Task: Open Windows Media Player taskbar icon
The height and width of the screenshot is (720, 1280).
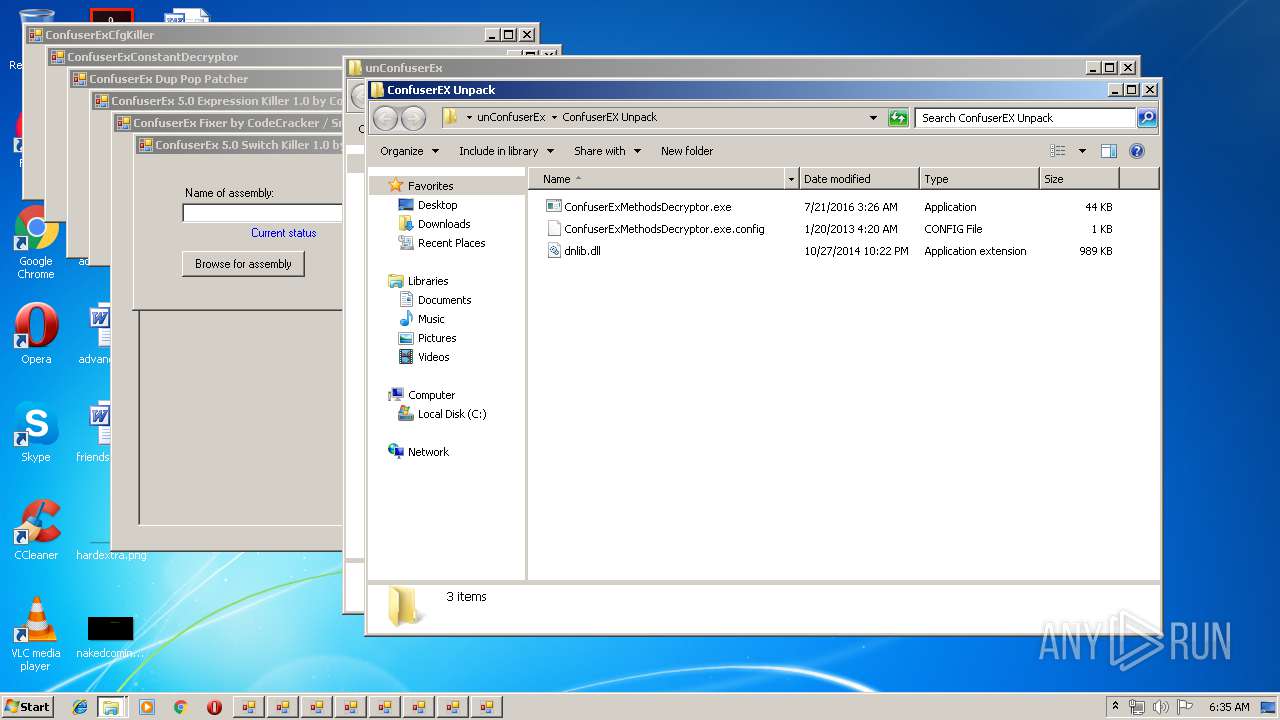Action: click(147, 707)
